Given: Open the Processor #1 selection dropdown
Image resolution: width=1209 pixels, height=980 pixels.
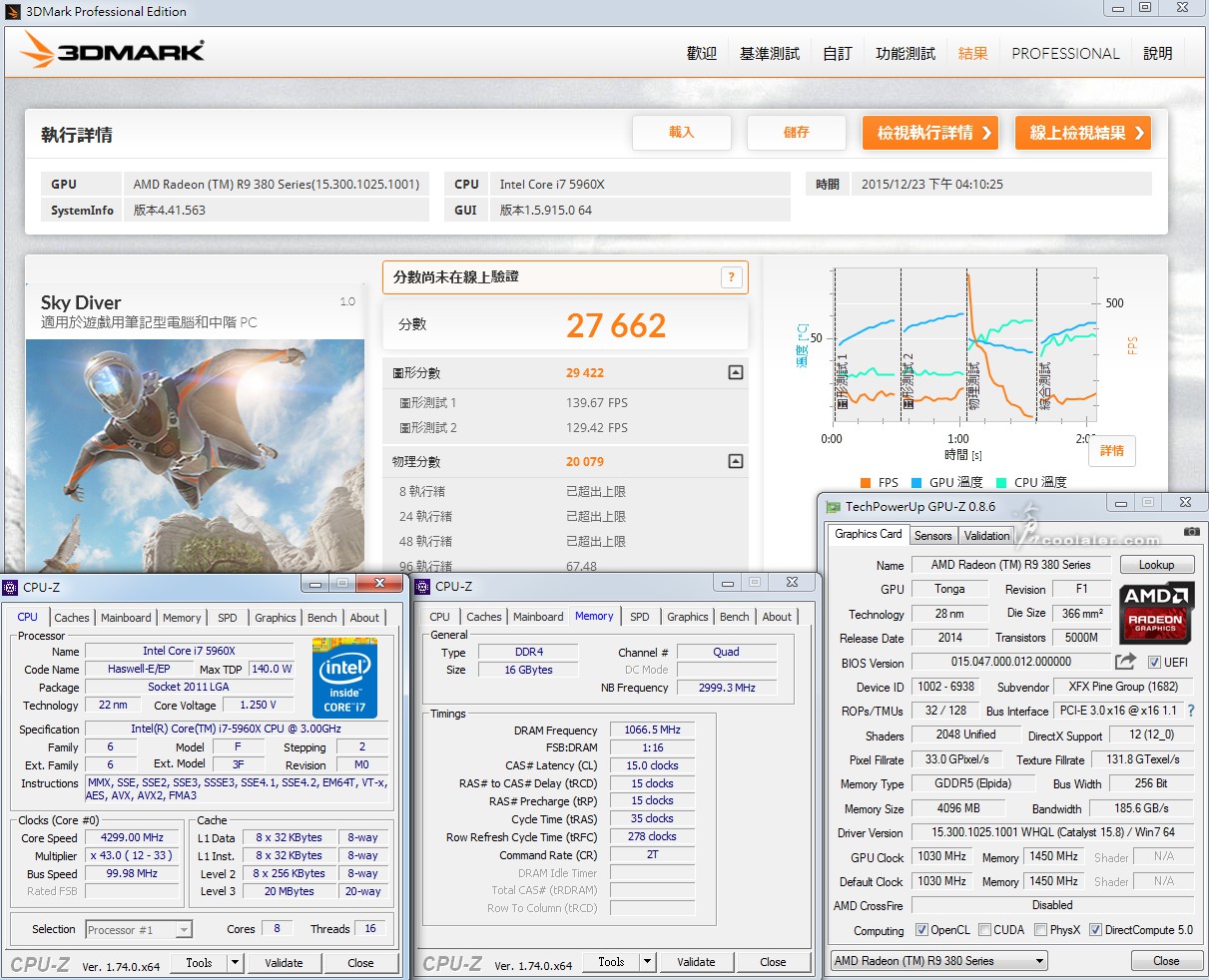Looking at the screenshot, I should [184, 929].
